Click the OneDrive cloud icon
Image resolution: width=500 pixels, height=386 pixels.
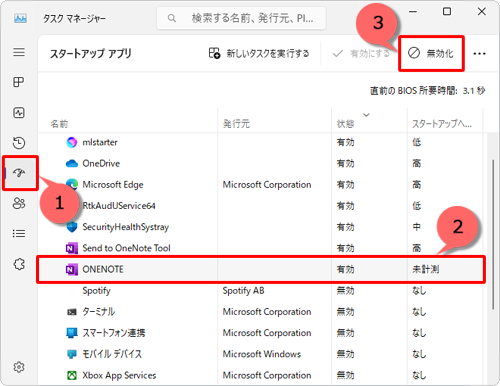[72, 164]
